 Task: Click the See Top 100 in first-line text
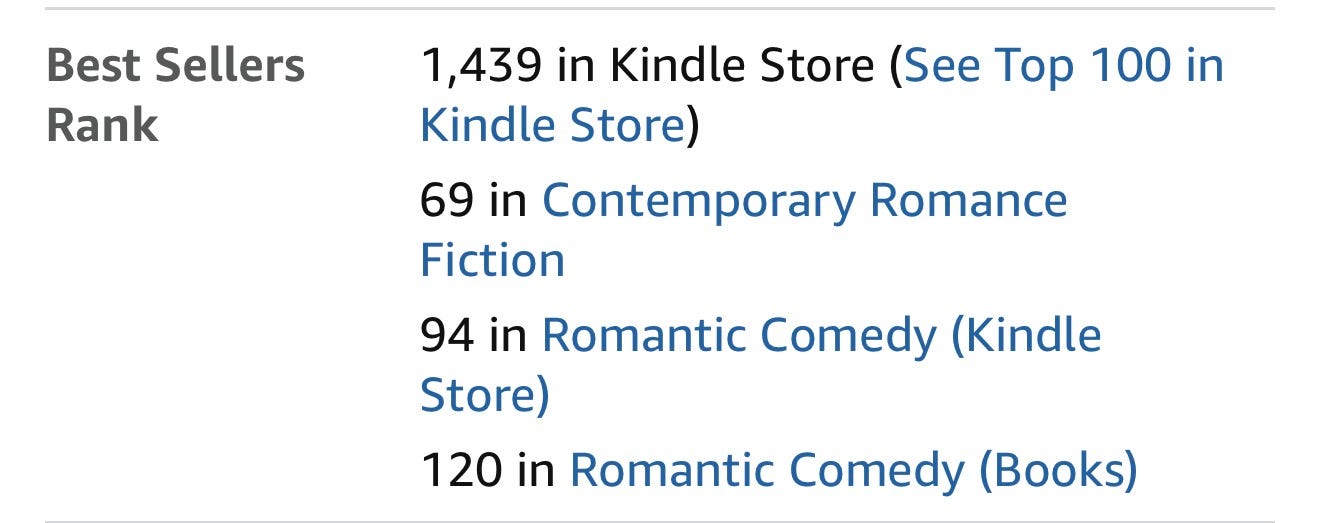1064,67
